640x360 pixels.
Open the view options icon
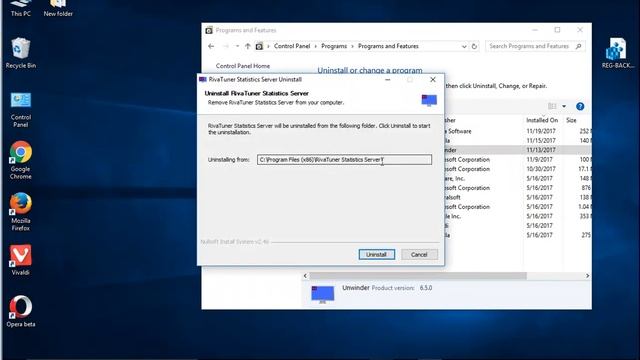(x=552, y=106)
